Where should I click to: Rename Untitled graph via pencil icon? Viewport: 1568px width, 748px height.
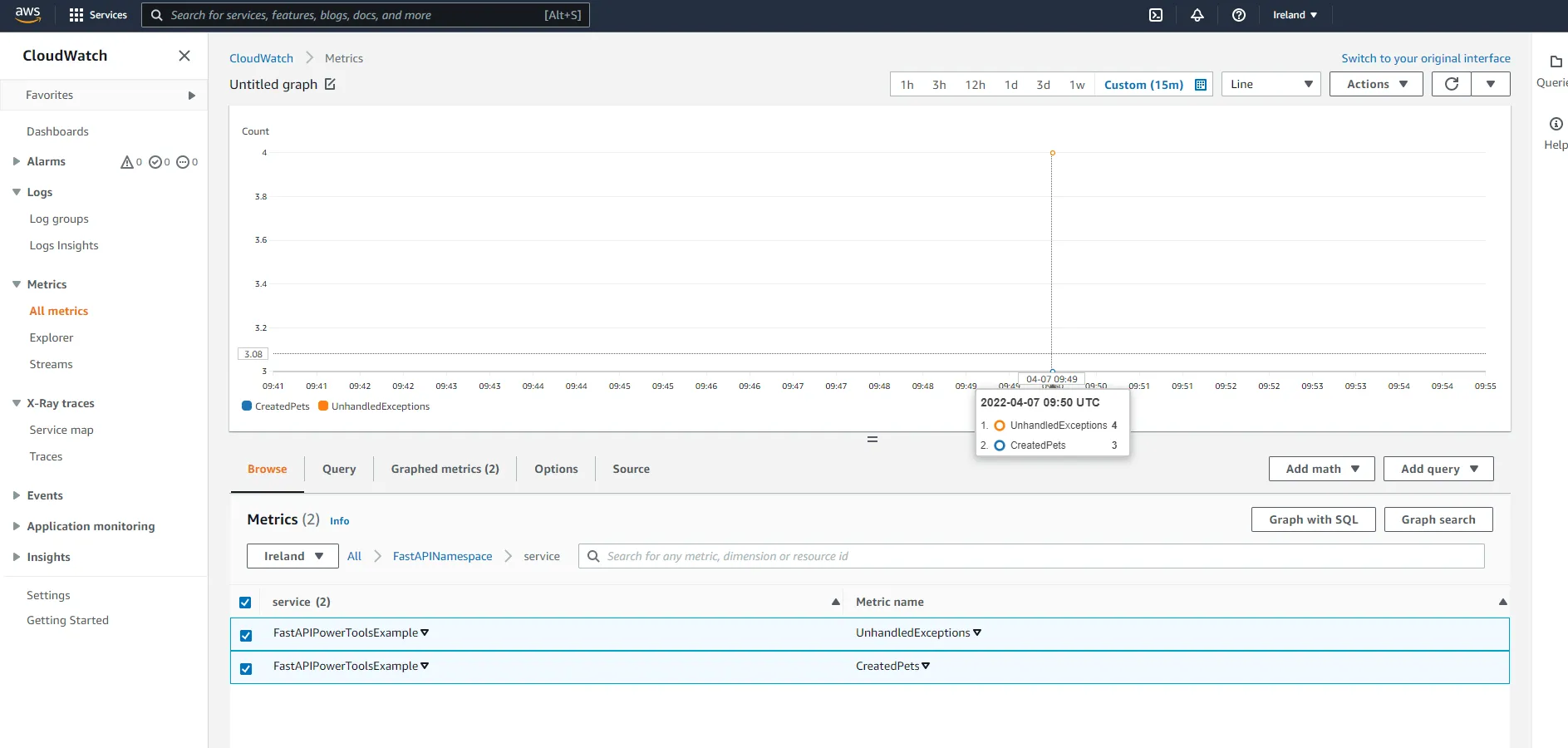(330, 83)
